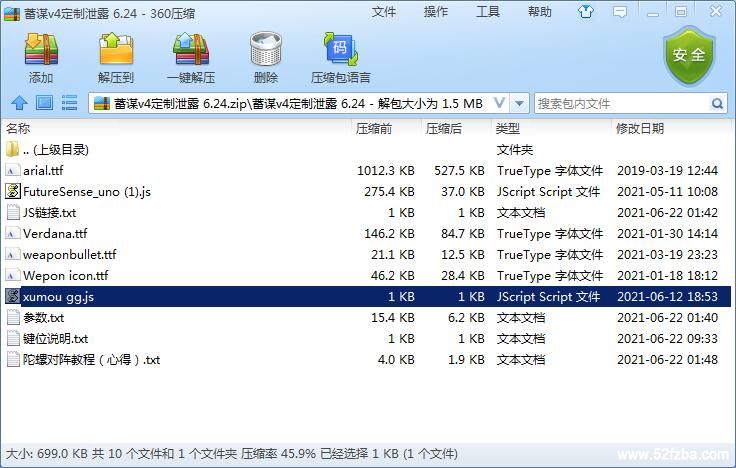Image resolution: width=736 pixels, height=468 pixels.
Task: Go up one level with the arrow icon
Action: (18, 103)
